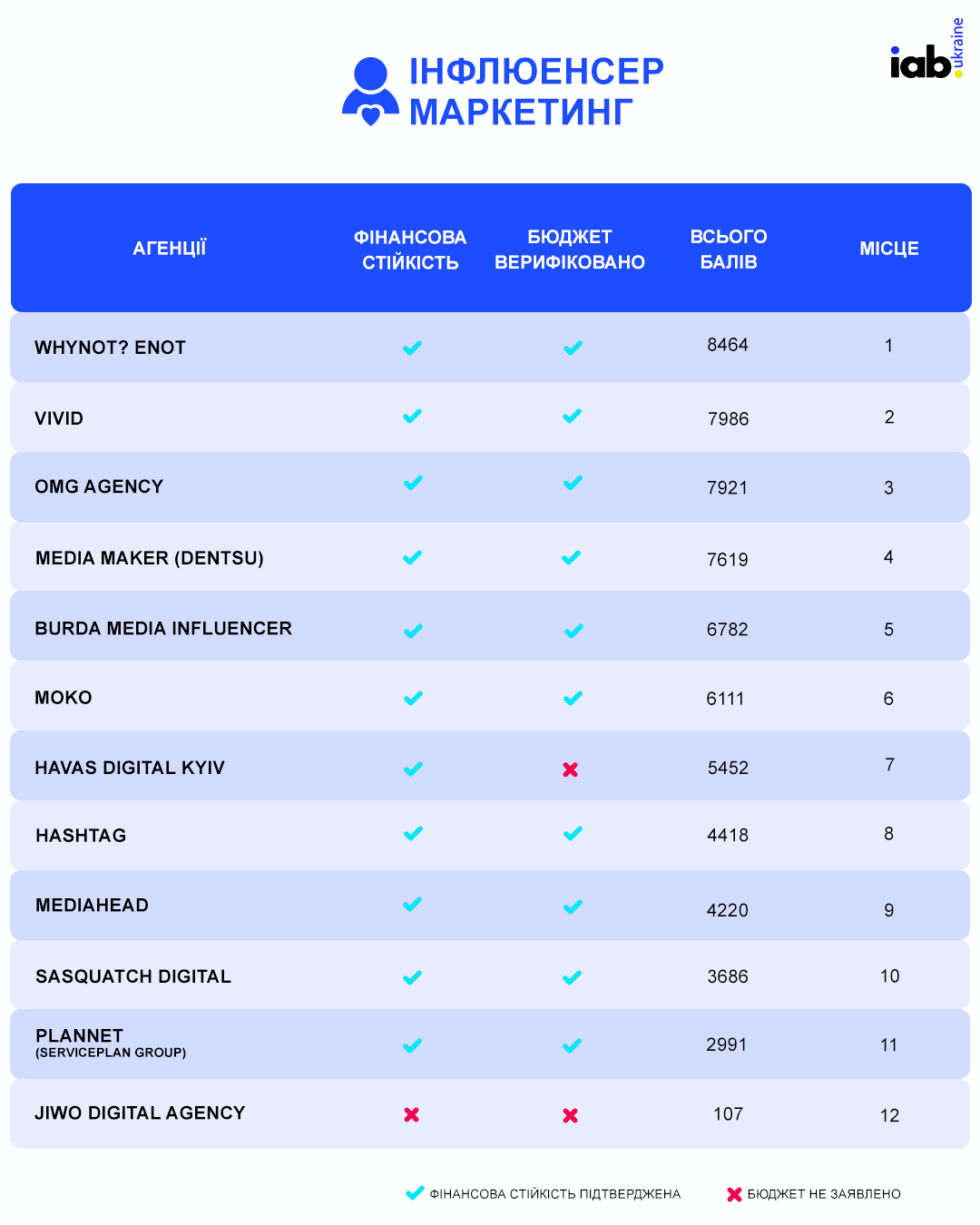Click Jiwo Digital Agency budget verified red X

click(571, 1115)
